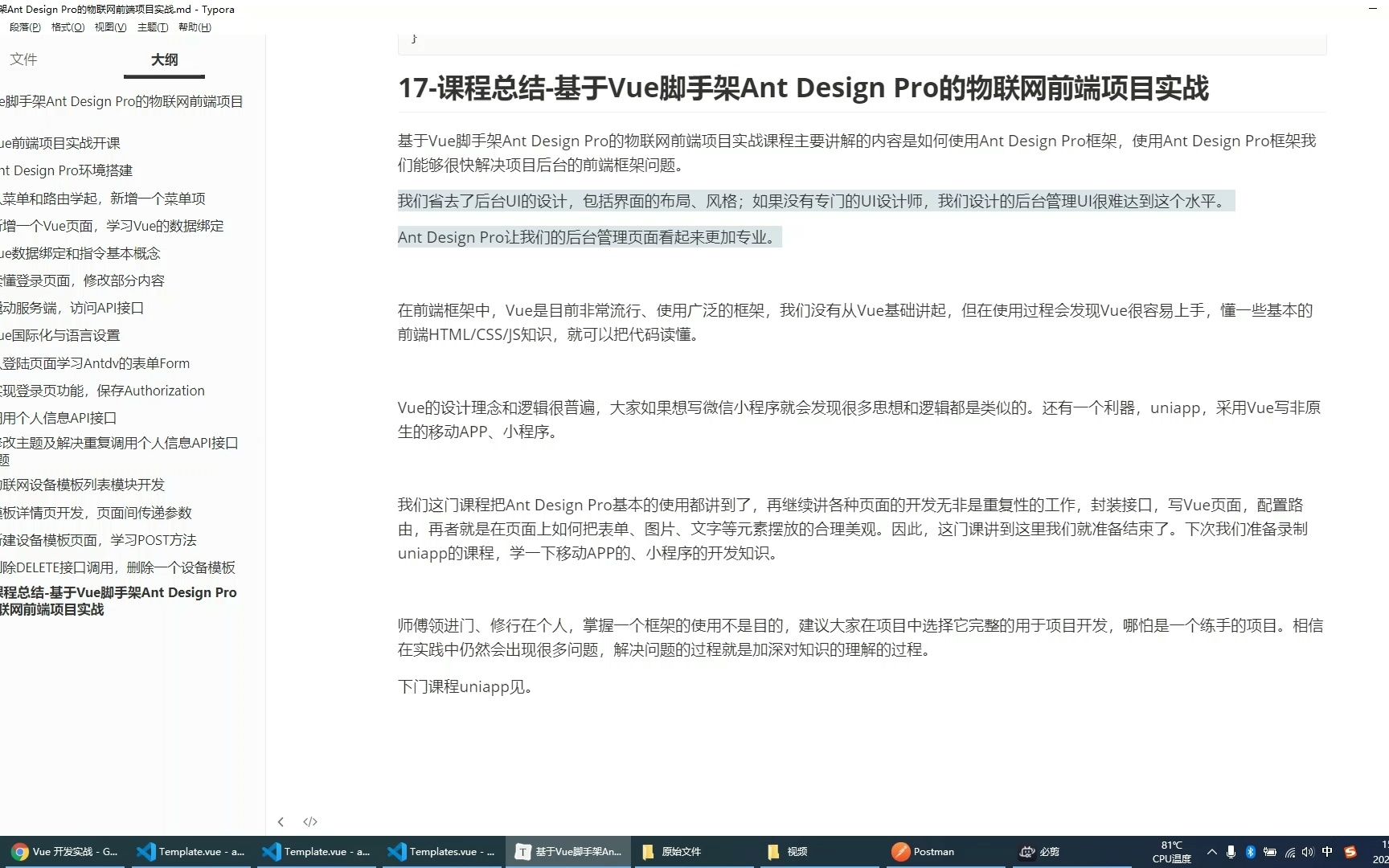Show hidden tray icons chevron
This screenshot has height=868, width=1389.
(1212, 852)
